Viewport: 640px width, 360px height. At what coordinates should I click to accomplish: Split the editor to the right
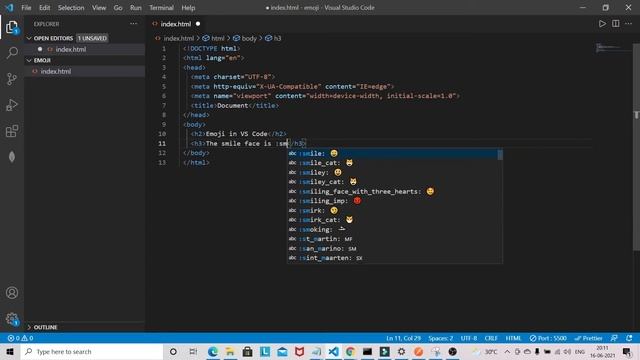click(616, 24)
